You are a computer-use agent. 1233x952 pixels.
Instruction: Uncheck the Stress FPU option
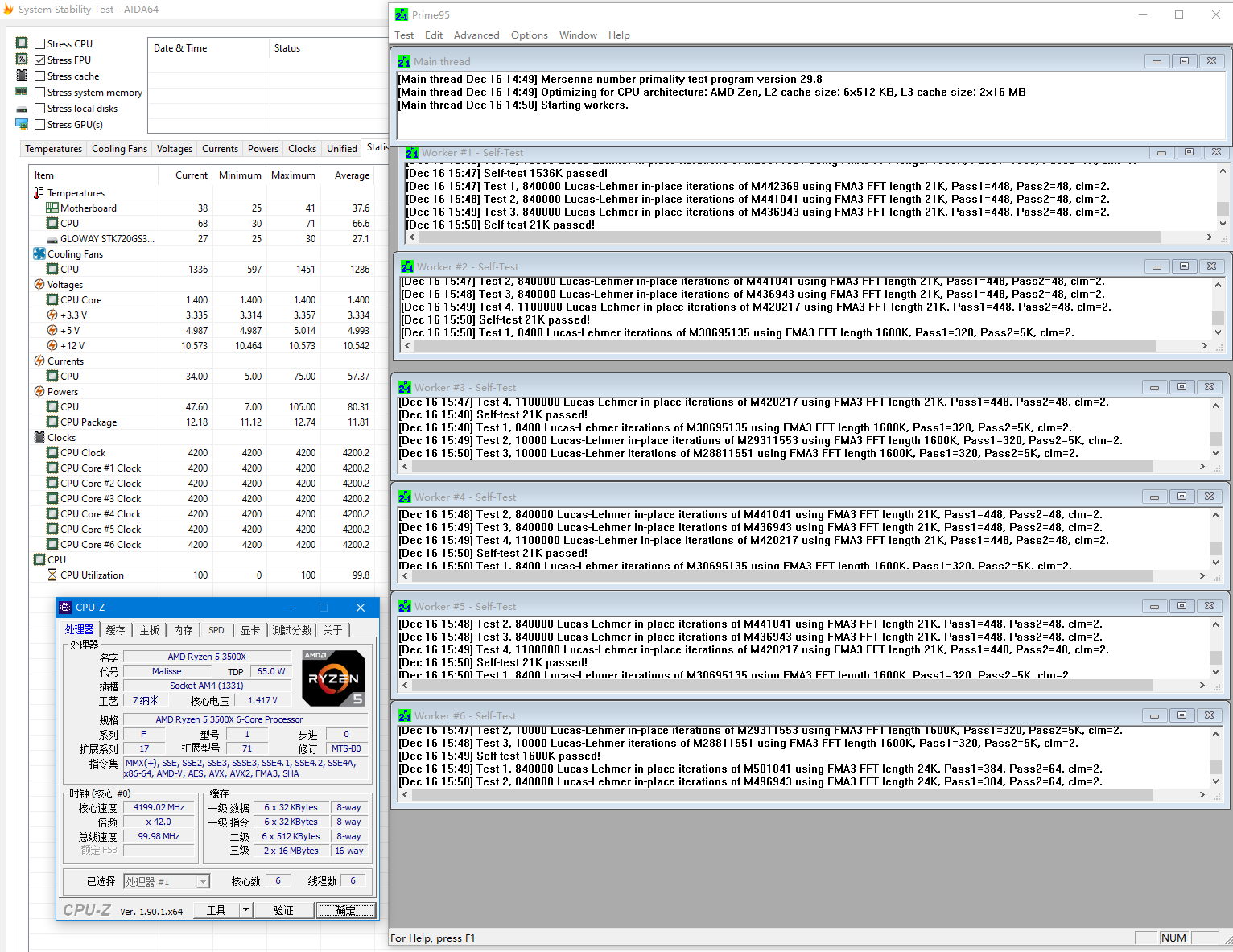click(40, 60)
